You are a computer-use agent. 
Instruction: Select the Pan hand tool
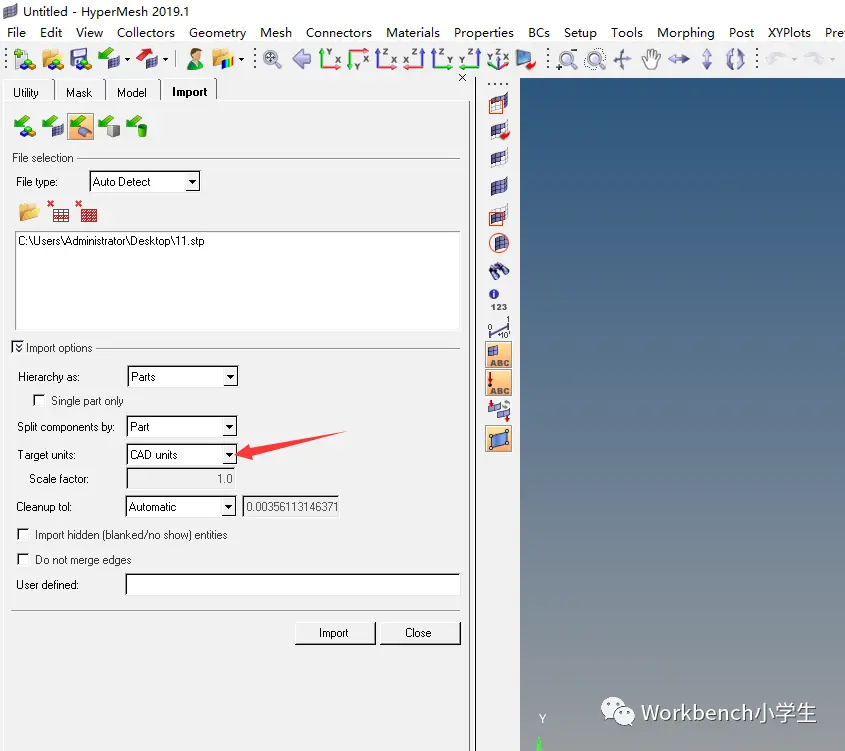(651, 59)
